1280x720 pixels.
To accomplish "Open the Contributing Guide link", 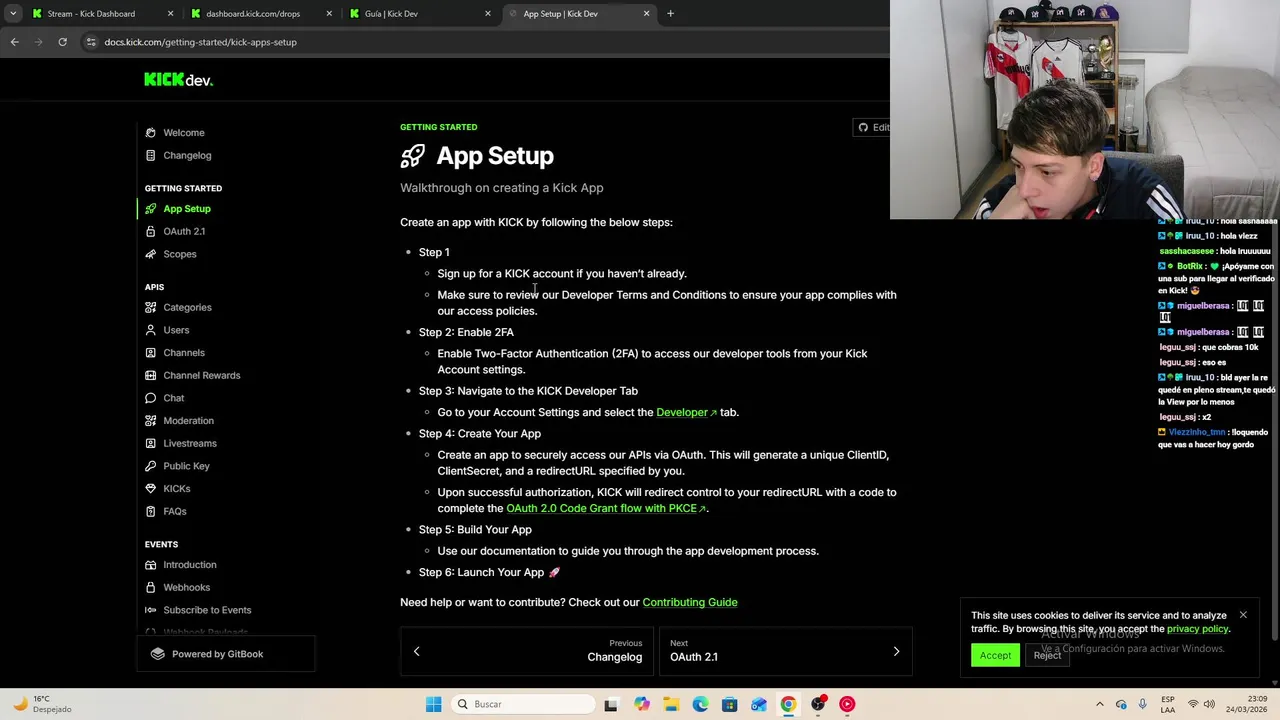I will (690, 602).
